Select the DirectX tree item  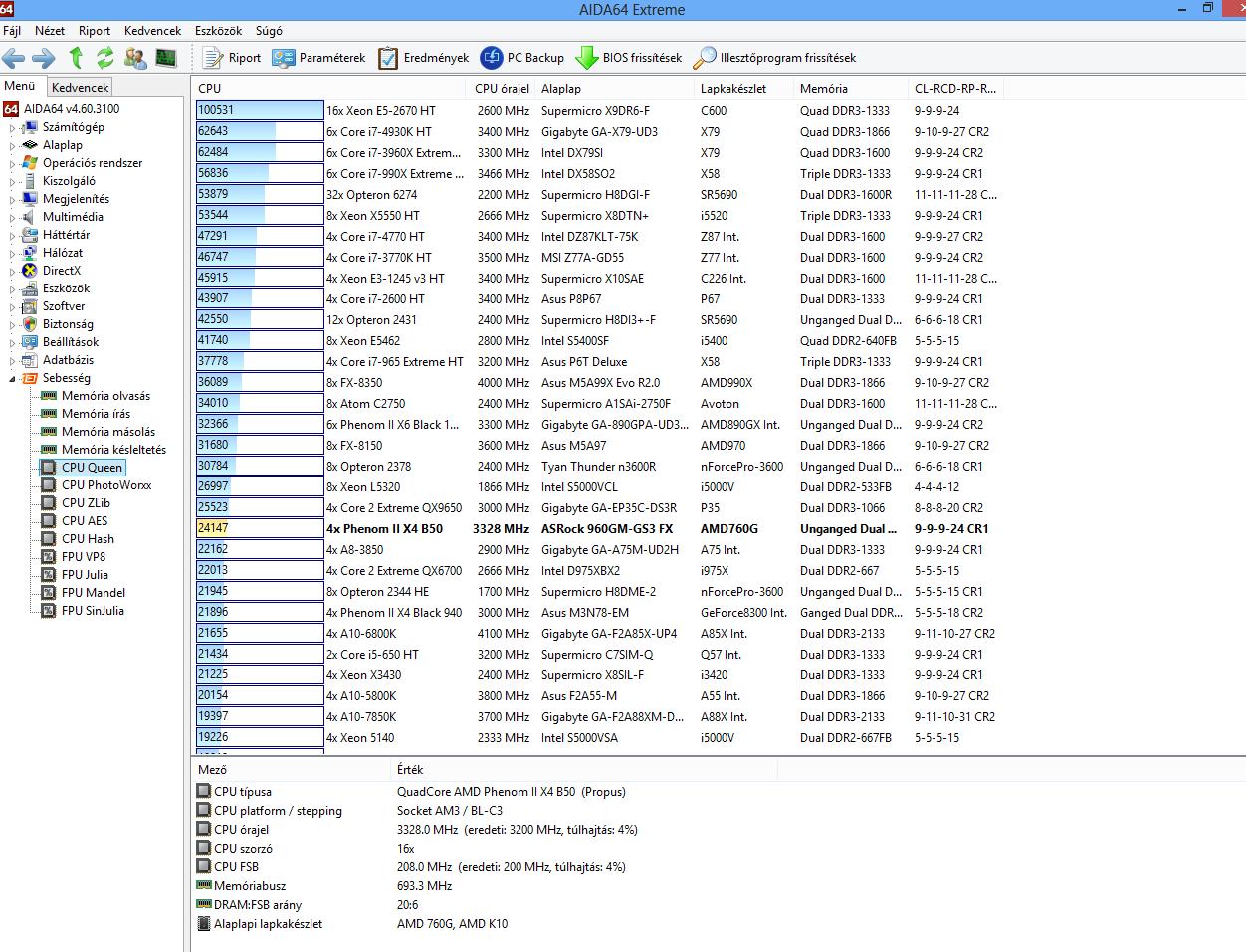[62, 271]
